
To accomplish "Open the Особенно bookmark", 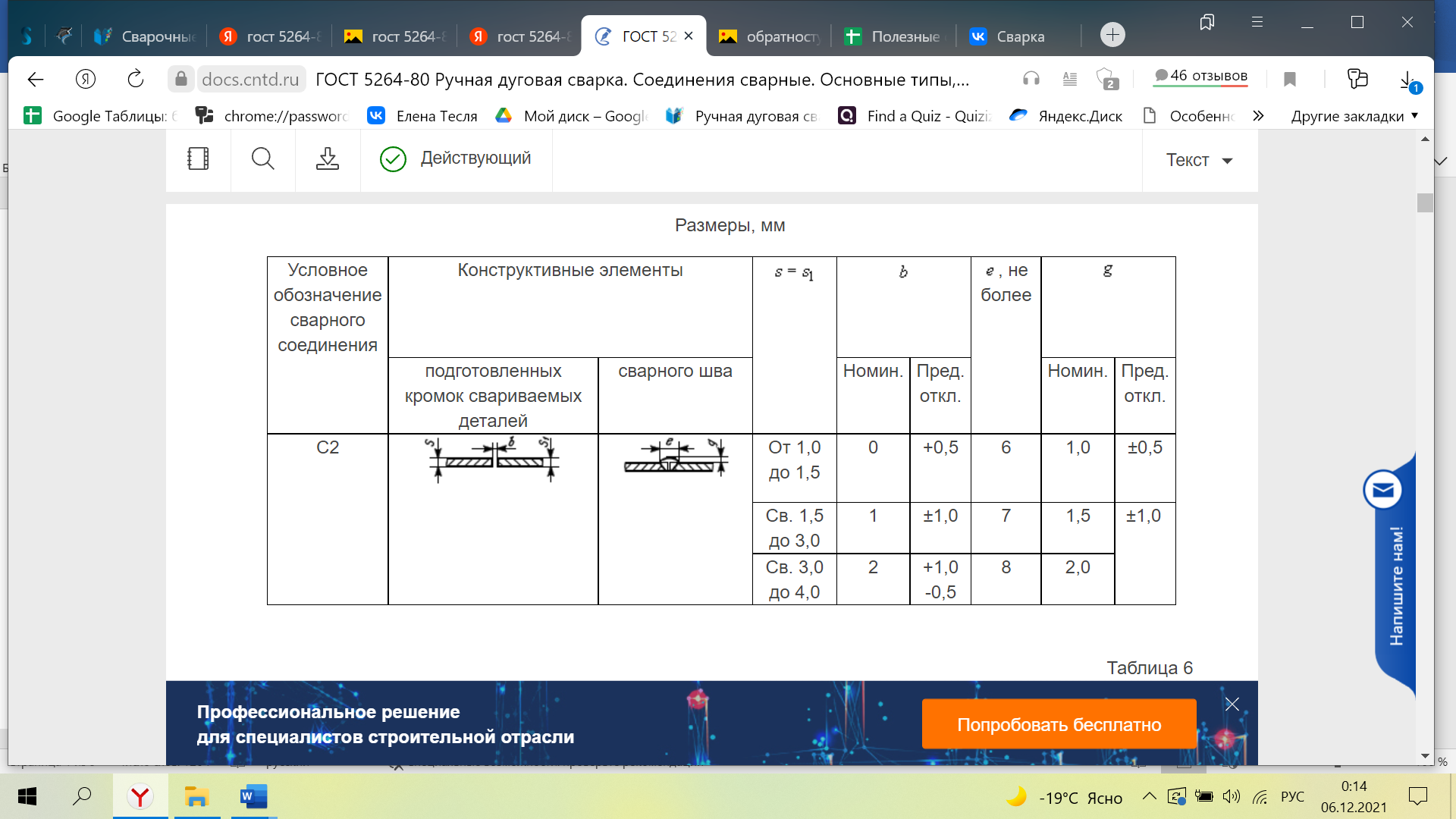I will (1189, 116).
